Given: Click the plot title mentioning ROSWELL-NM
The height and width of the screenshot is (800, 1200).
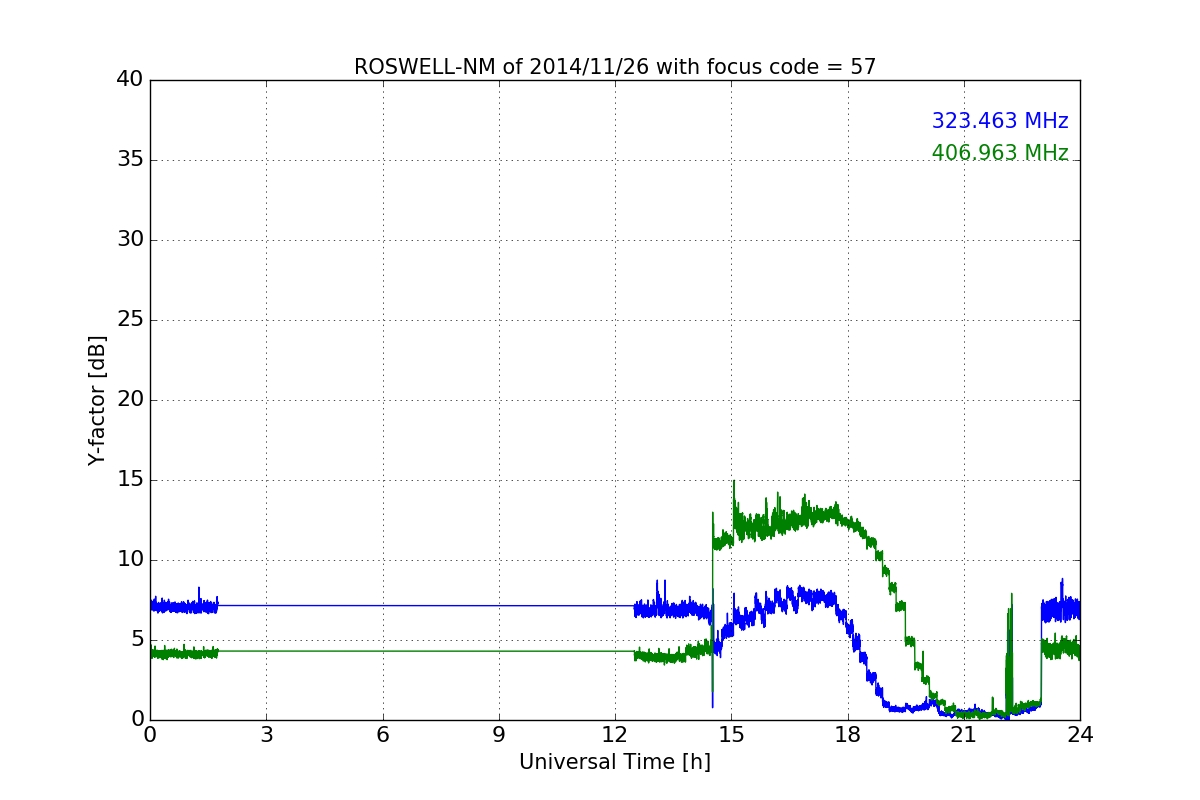Looking at the screenshot, I should point(615,67).
